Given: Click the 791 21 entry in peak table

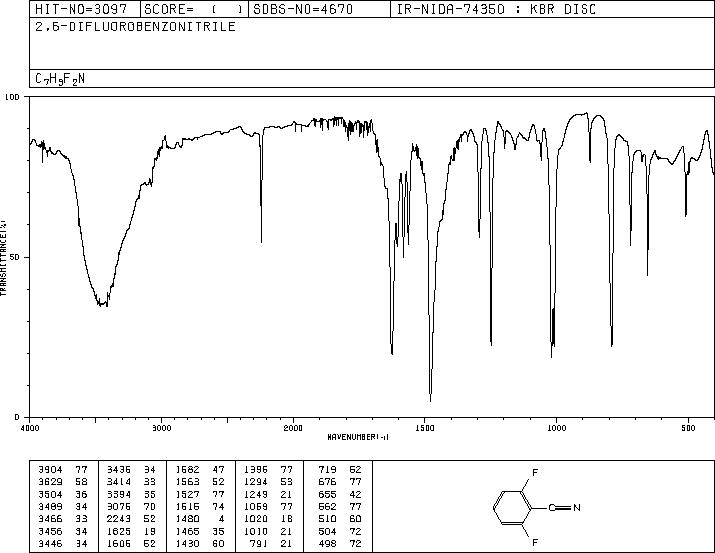Looking at the screenshot, I should click(x=269, y=544).
